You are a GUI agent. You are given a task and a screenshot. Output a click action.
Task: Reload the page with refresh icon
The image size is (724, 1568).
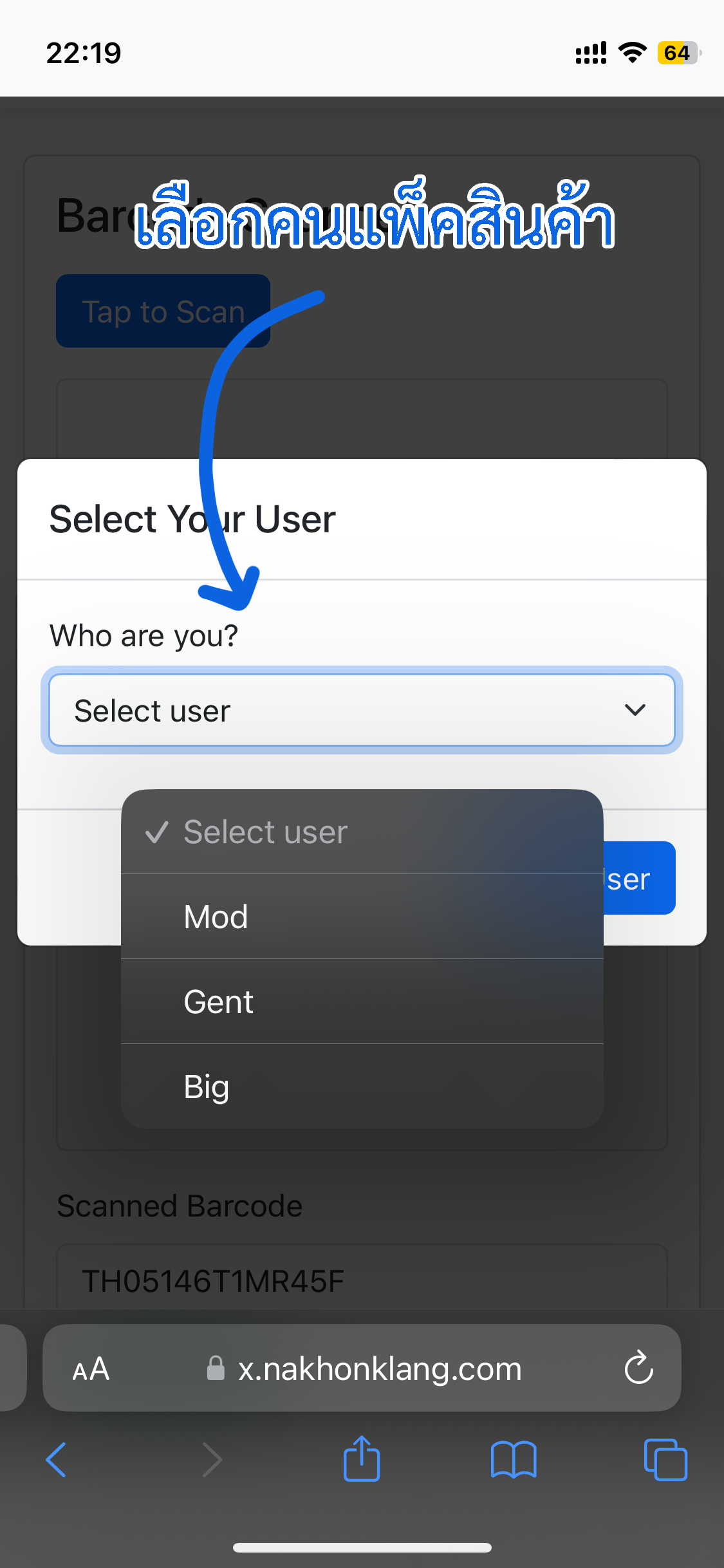(638, 1368)
